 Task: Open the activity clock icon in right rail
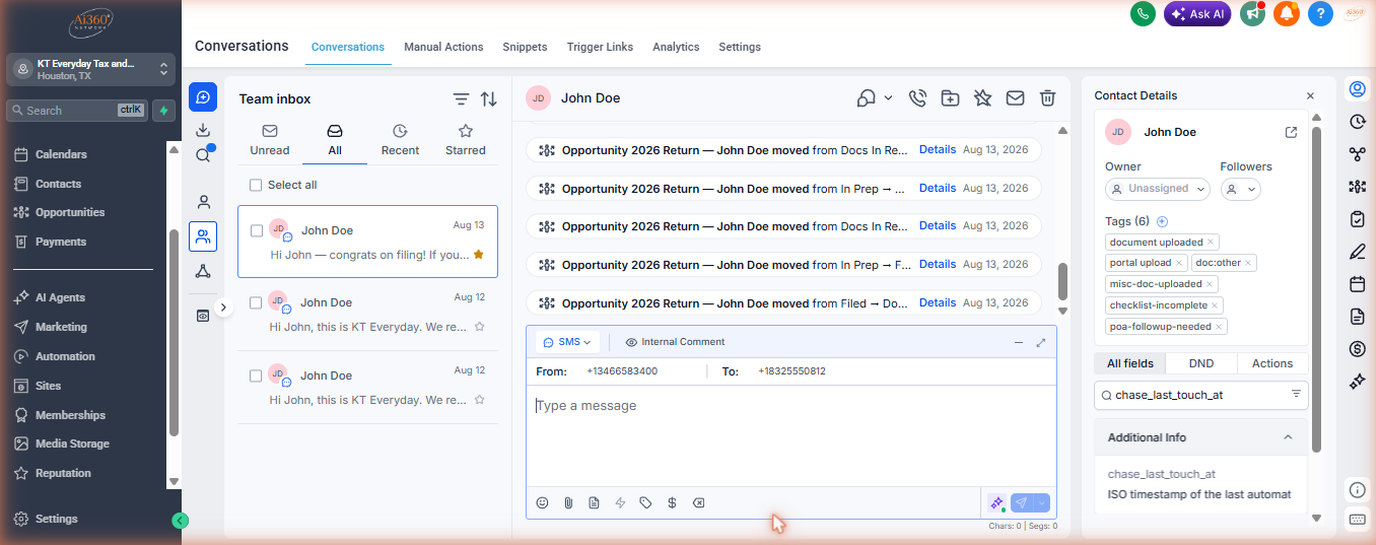[x=1357, y=122]
